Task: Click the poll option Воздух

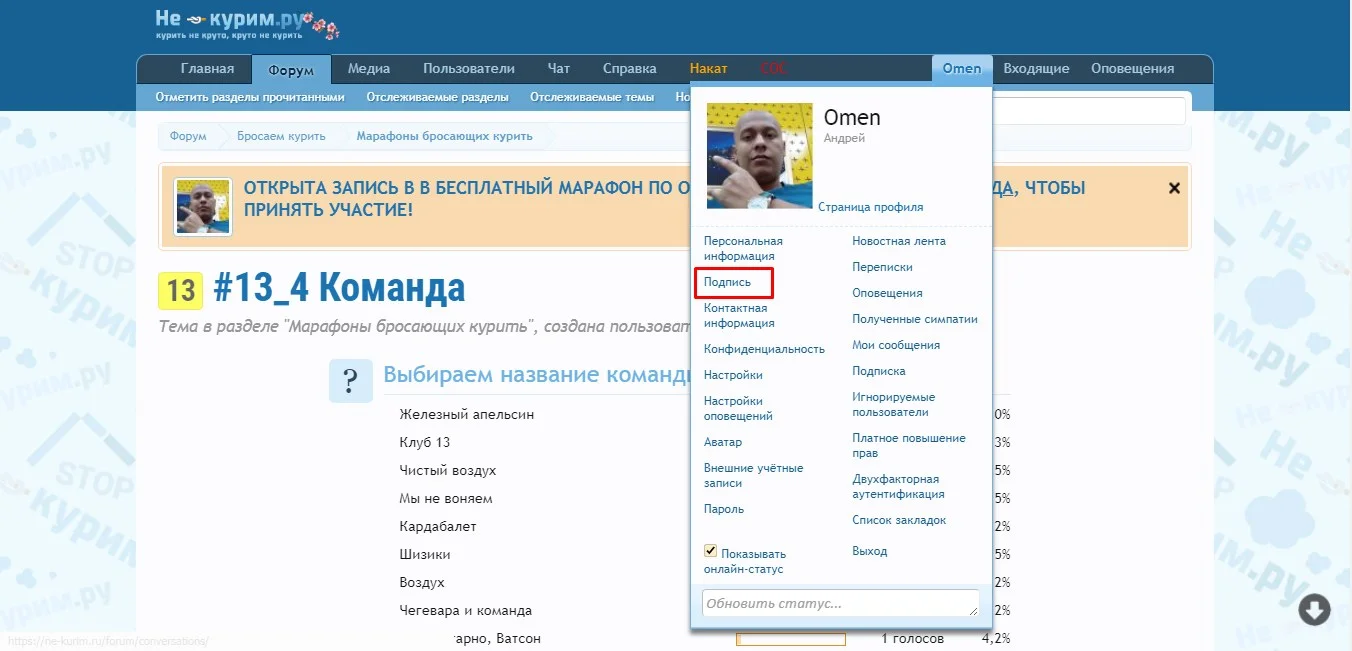Action: click(422, 582)
